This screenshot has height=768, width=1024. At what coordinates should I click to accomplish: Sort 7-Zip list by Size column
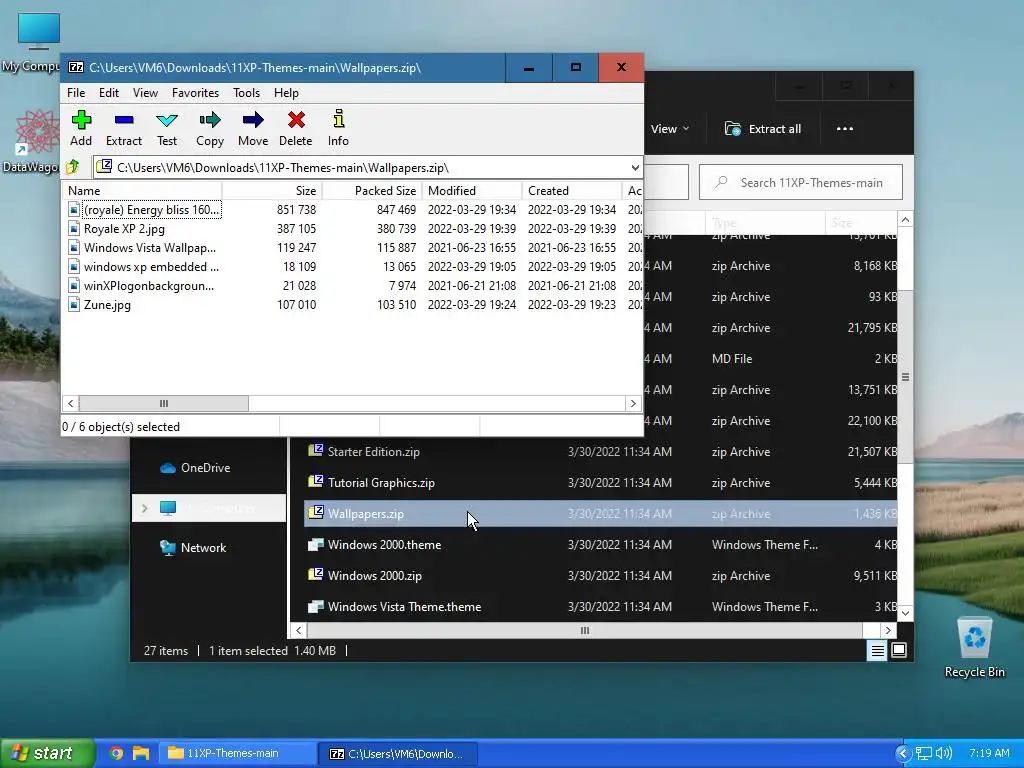pos(272,191)
